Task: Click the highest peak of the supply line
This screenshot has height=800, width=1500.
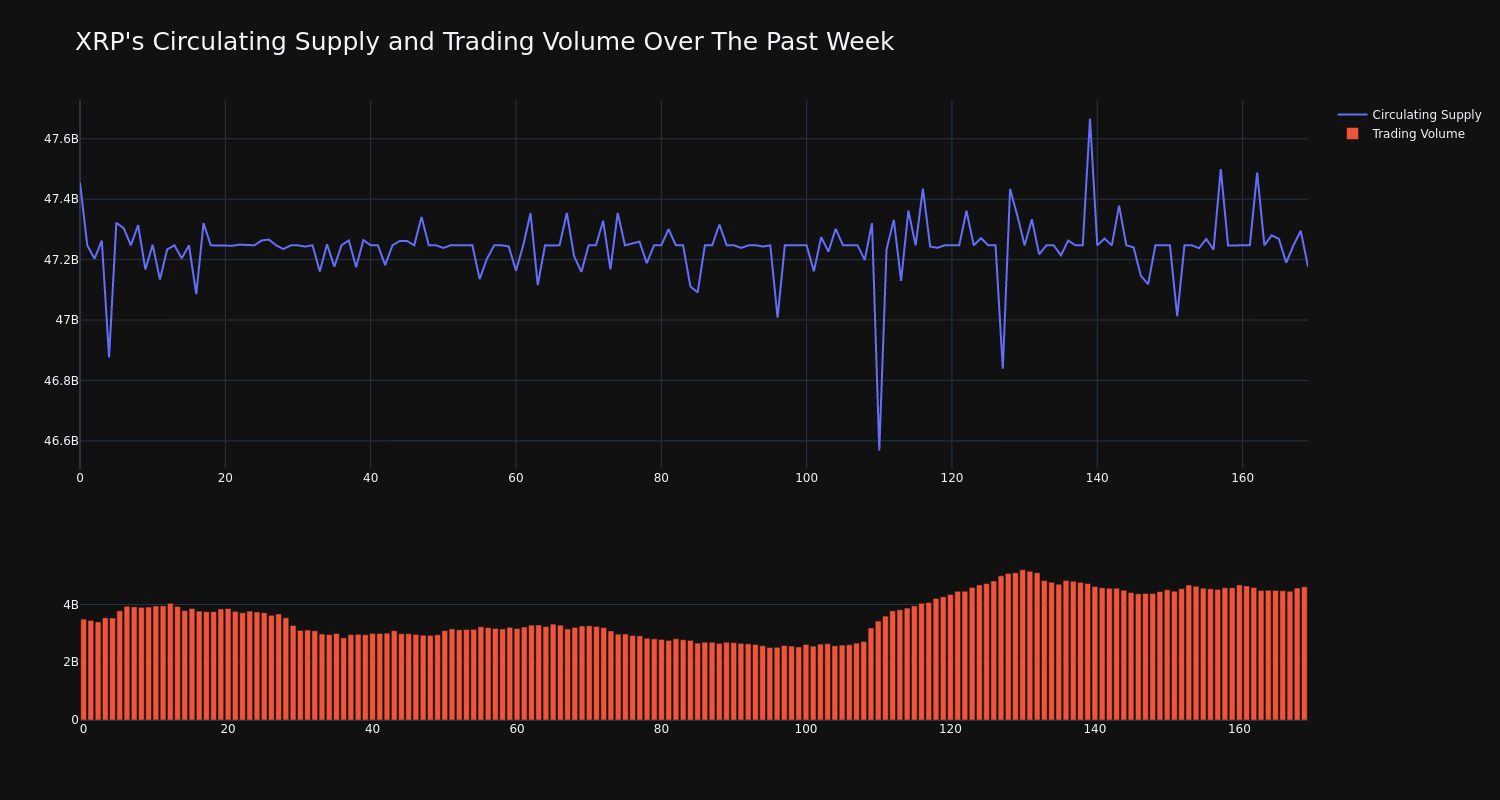Action: [1090, 120]
